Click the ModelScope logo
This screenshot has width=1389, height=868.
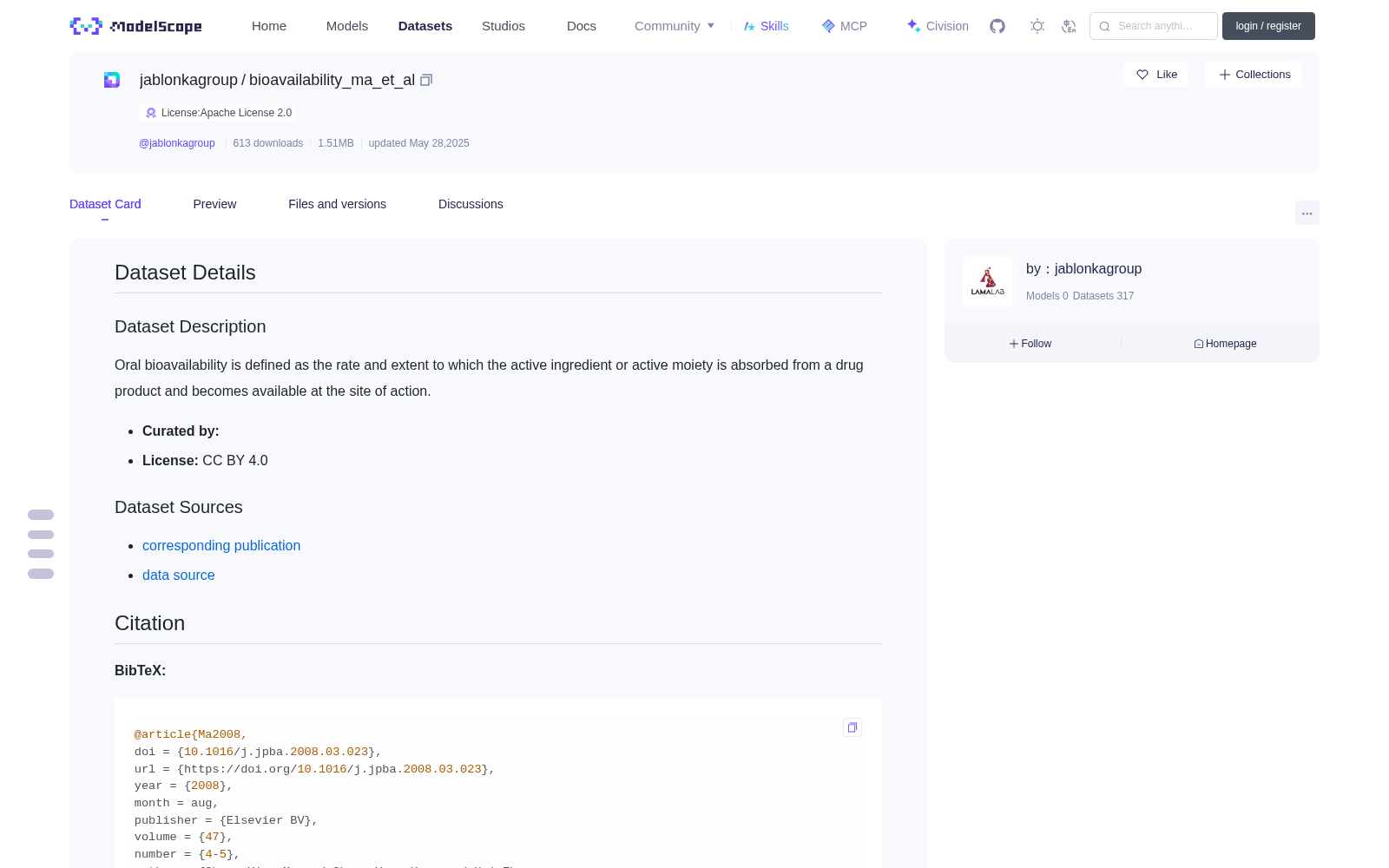tap(135, 26)
